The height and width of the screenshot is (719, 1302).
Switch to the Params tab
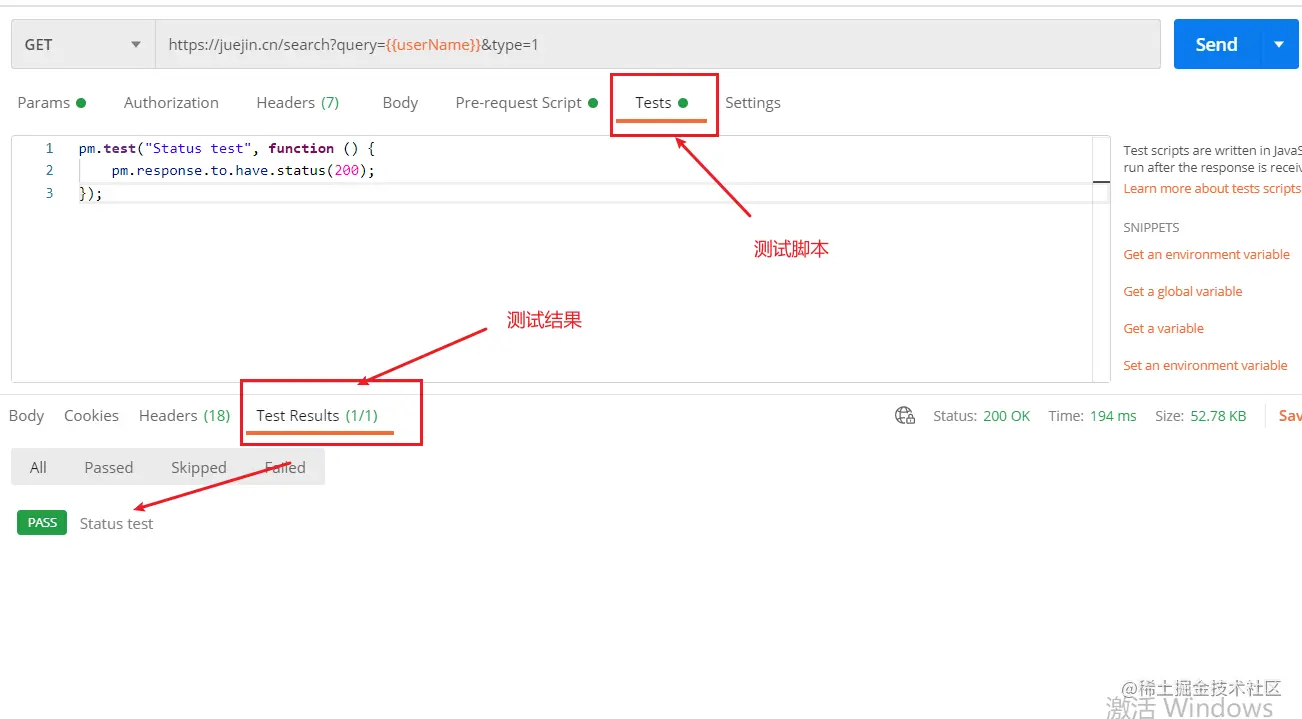coord(52,103)
